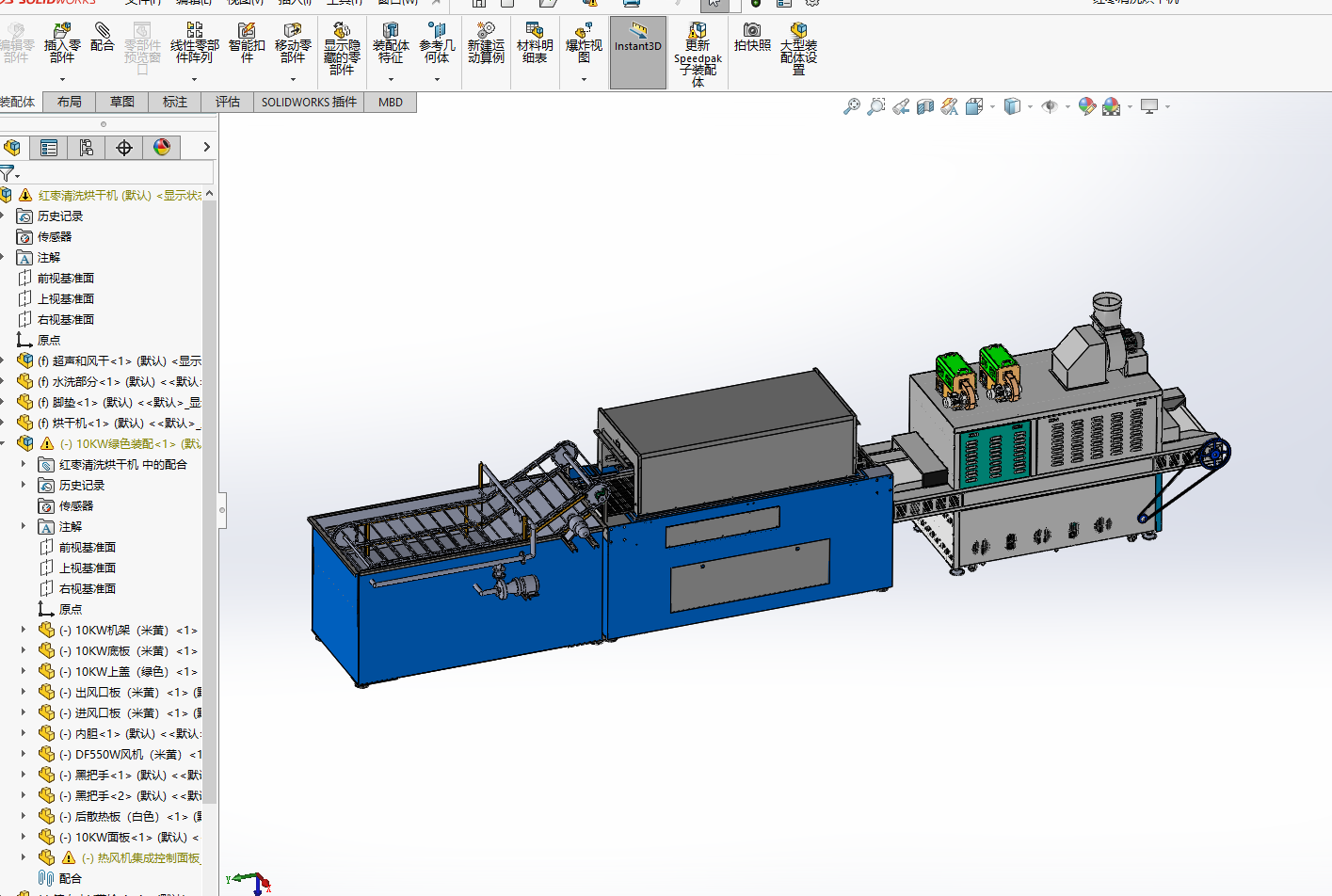Viewport: 1332px width, 896px height.
Task: Toggle the Instant3D button
Action: [638, 44]
